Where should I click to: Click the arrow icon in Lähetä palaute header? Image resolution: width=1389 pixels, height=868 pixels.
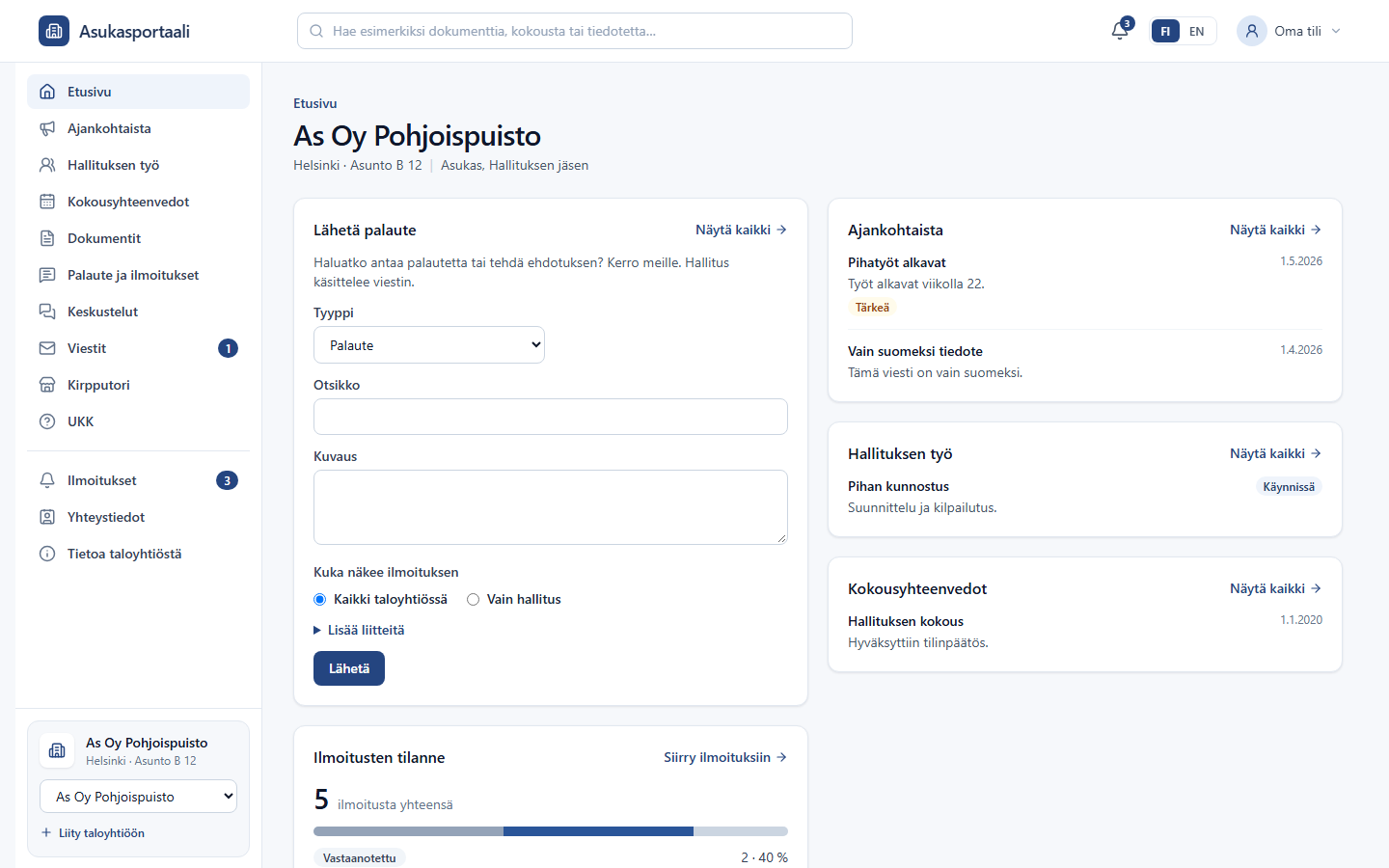tap(781, 230)
